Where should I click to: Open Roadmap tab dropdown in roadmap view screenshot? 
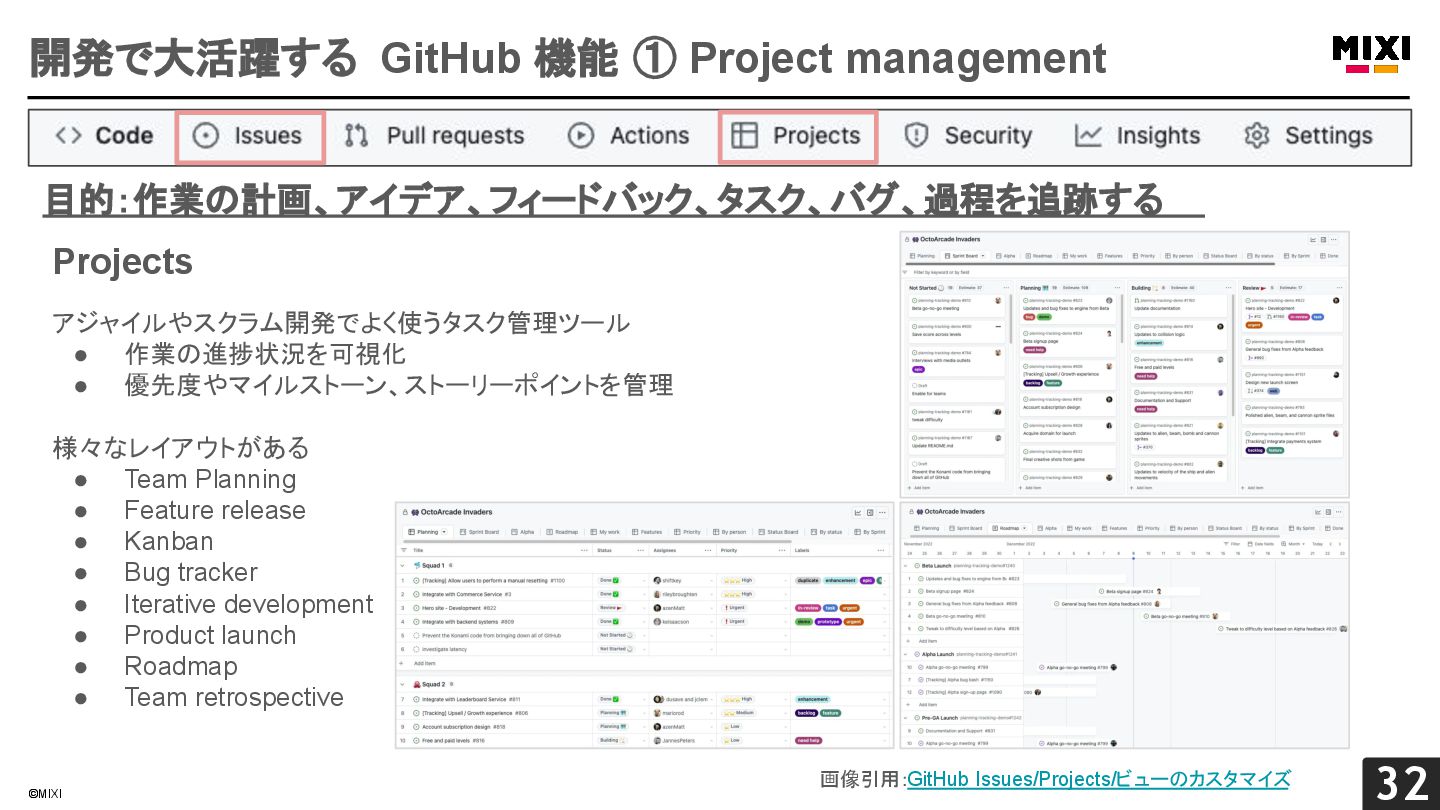click(x=1024, y=528)
